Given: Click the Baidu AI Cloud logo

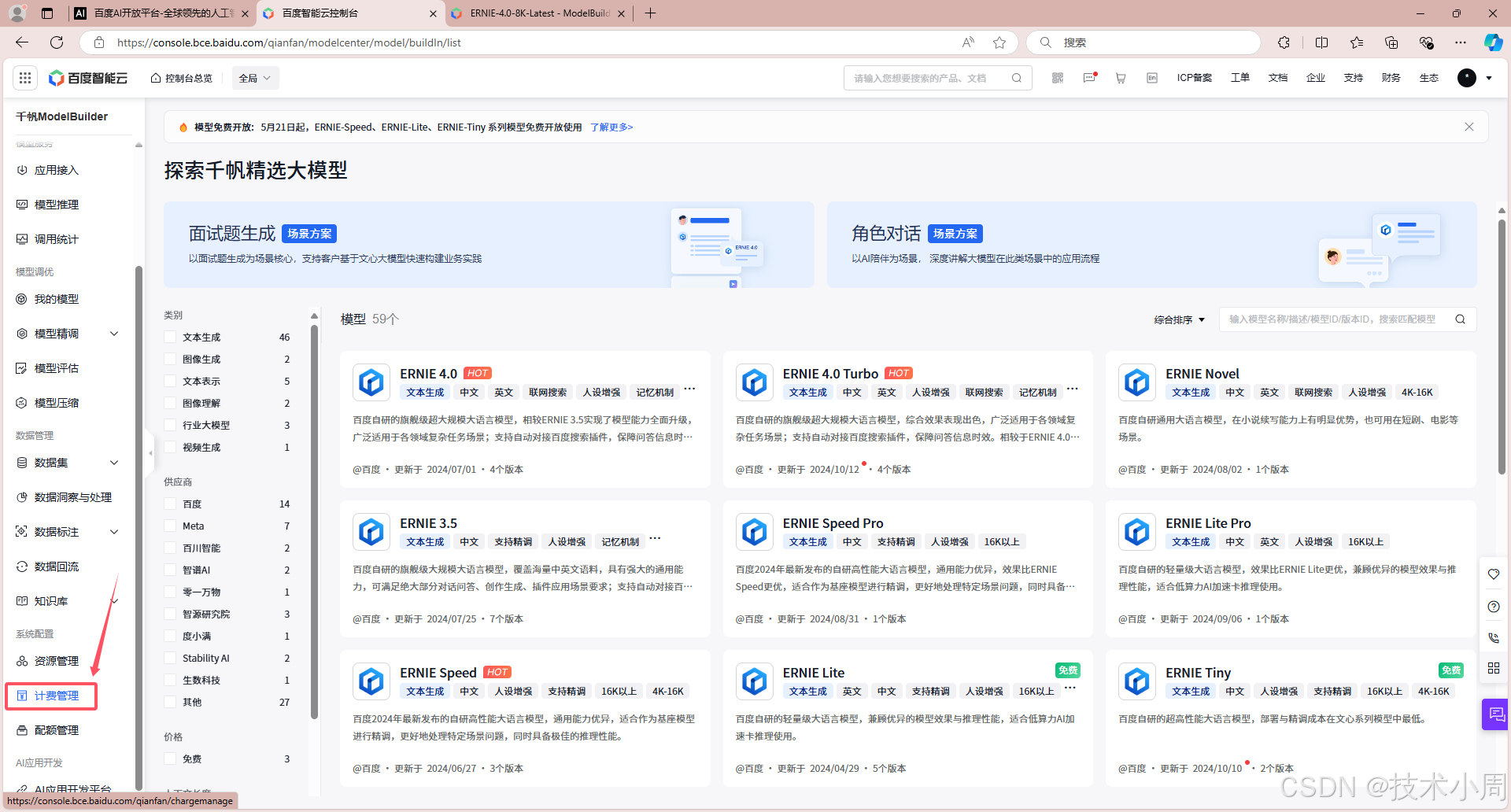Looking at the screenshot, I should click(88, 78).
